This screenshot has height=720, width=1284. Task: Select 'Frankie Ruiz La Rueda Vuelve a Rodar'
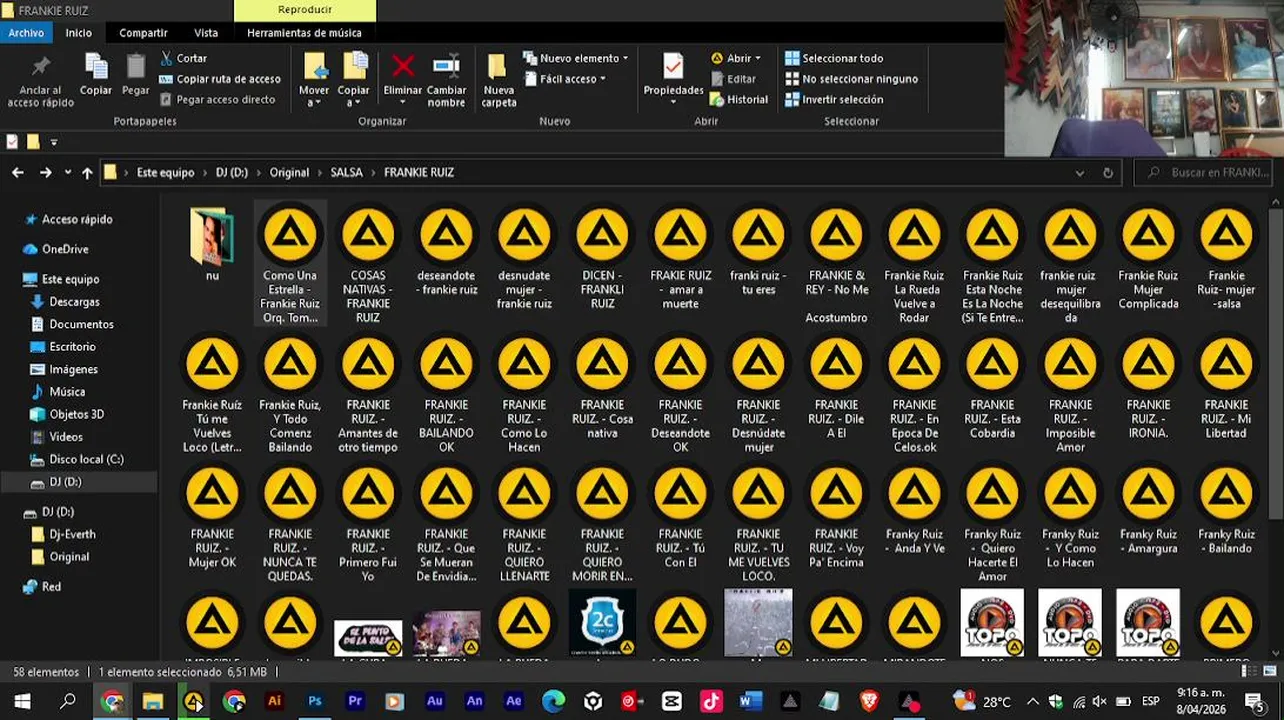click(x=914, y=262)
